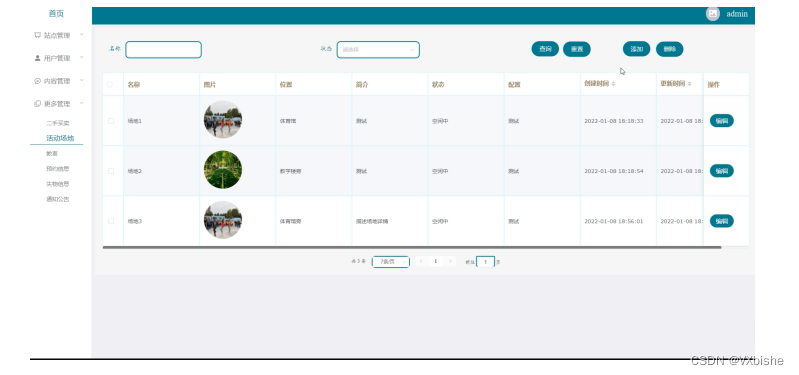Click the creation time 2022-01-08 18:18:54
This screenshot has height=375, width=799.
click(614, 171)
